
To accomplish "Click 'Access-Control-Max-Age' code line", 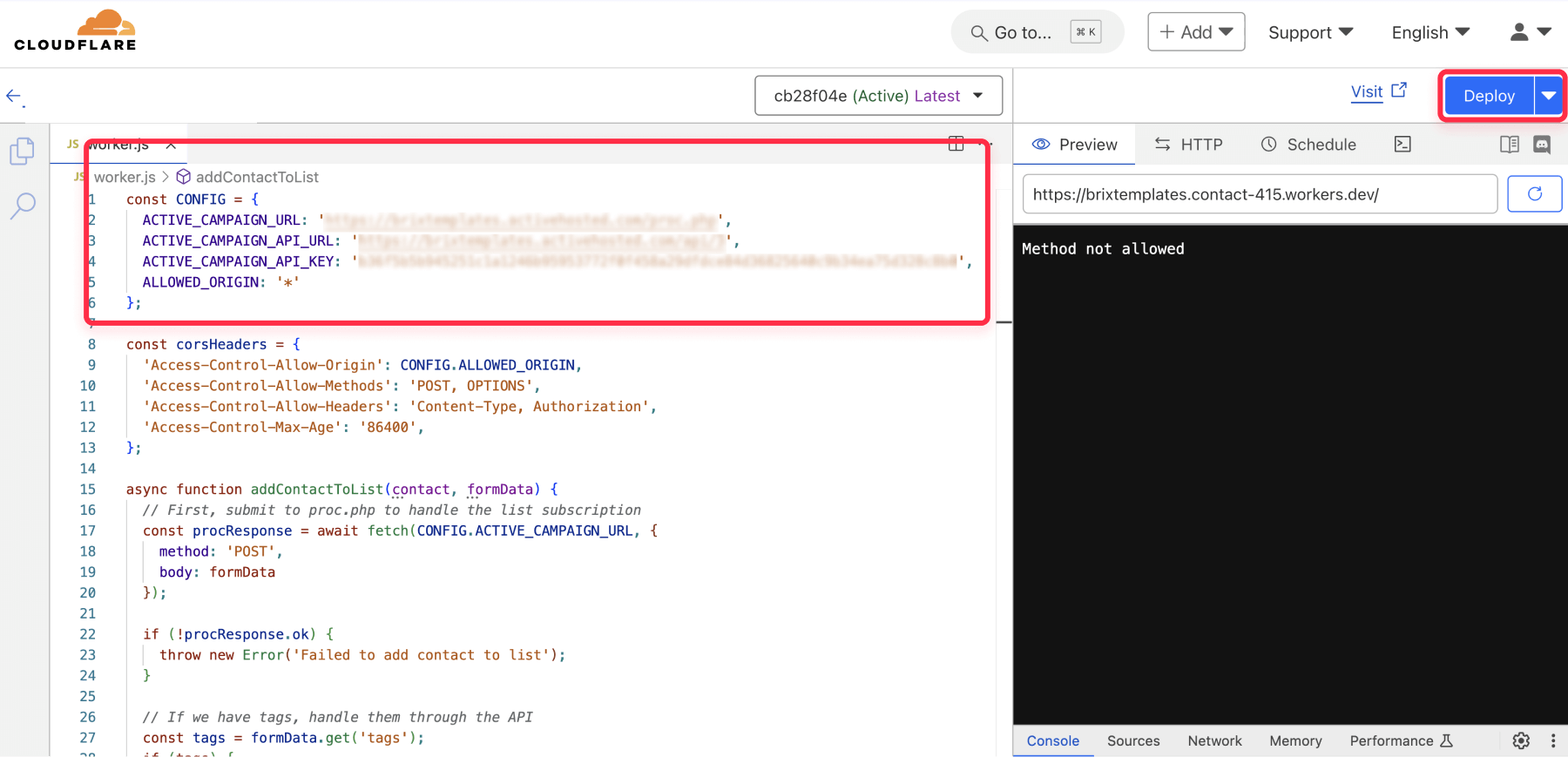I will click(x=283, y=427).
